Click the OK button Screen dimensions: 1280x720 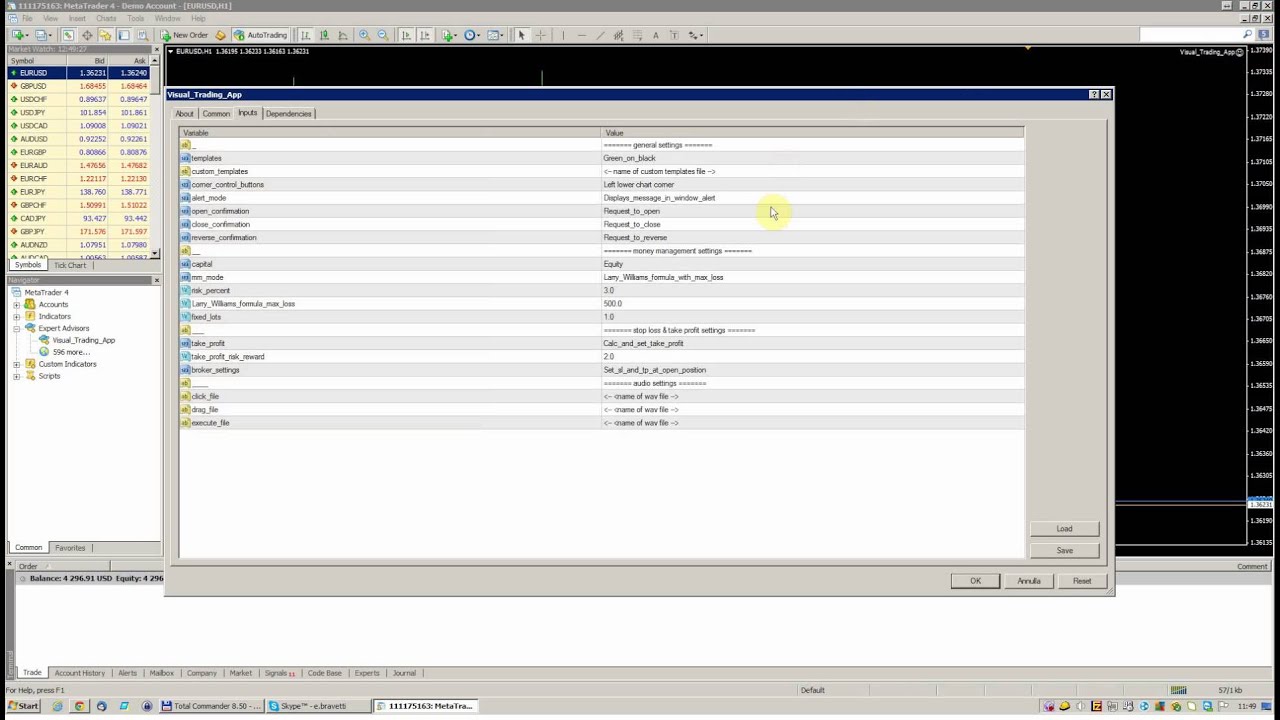(975, 581)
